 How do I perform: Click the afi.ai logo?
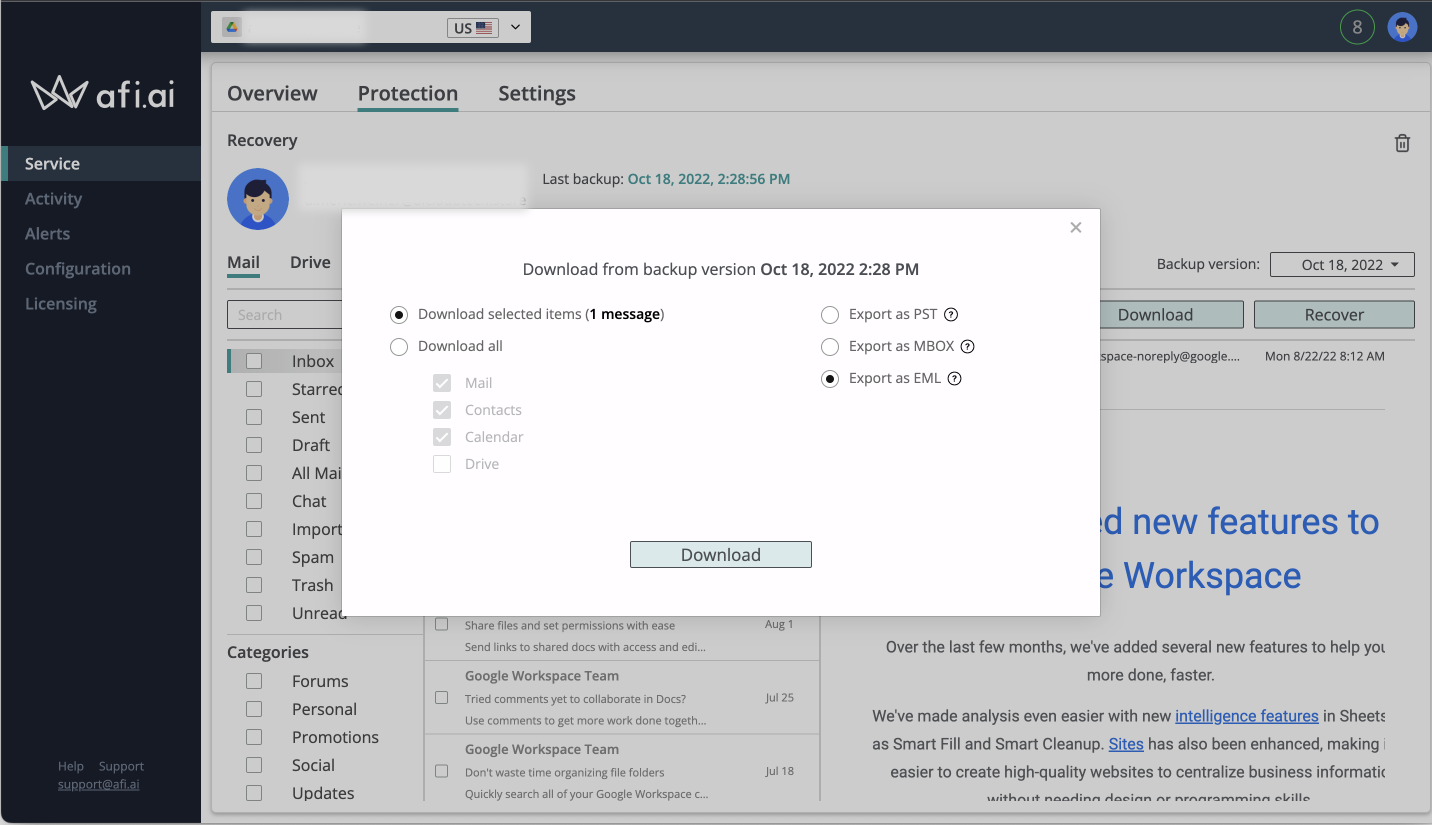(x=101, y=95)
